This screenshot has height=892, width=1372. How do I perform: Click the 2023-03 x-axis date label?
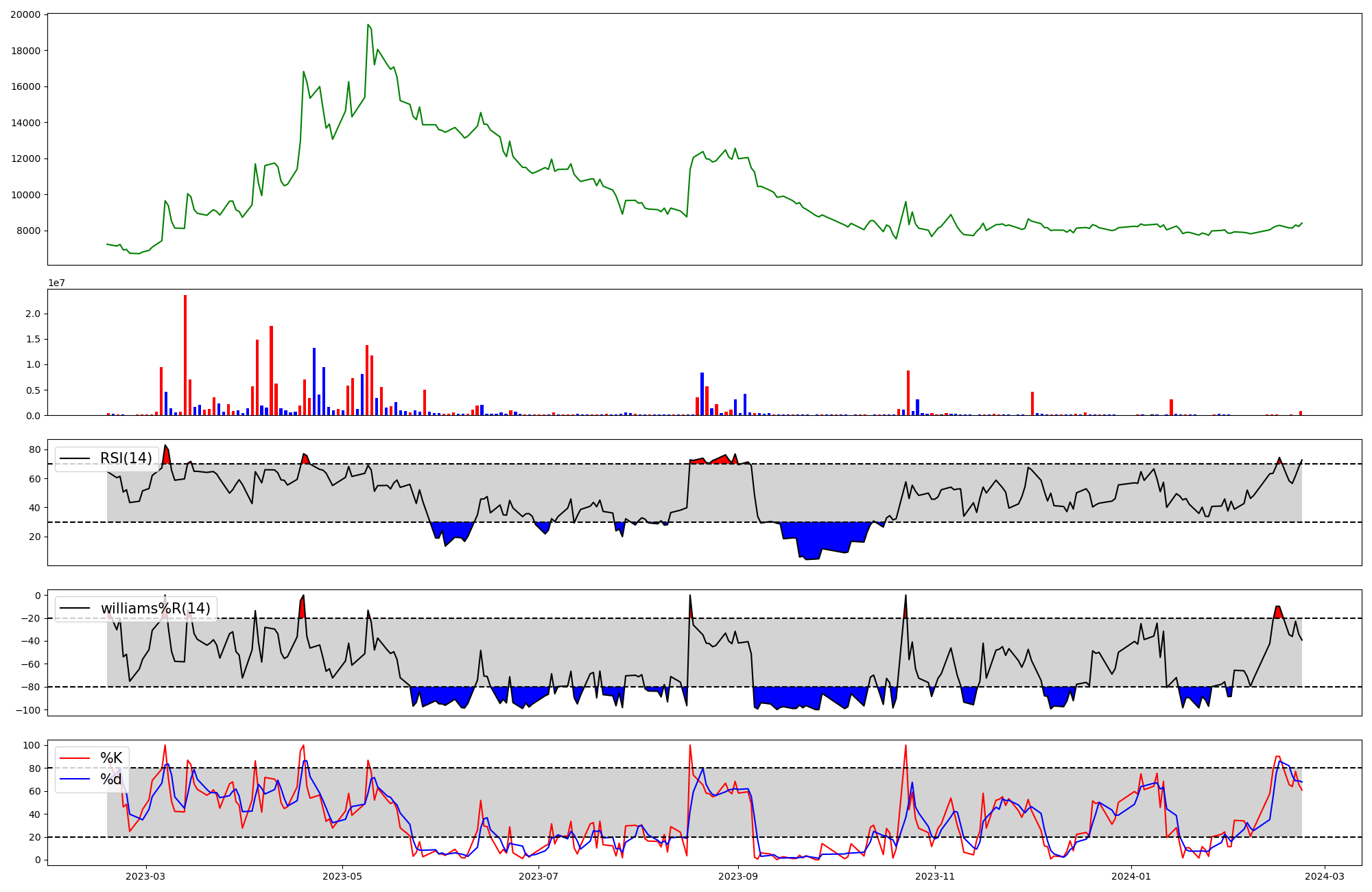pos(145,876)
